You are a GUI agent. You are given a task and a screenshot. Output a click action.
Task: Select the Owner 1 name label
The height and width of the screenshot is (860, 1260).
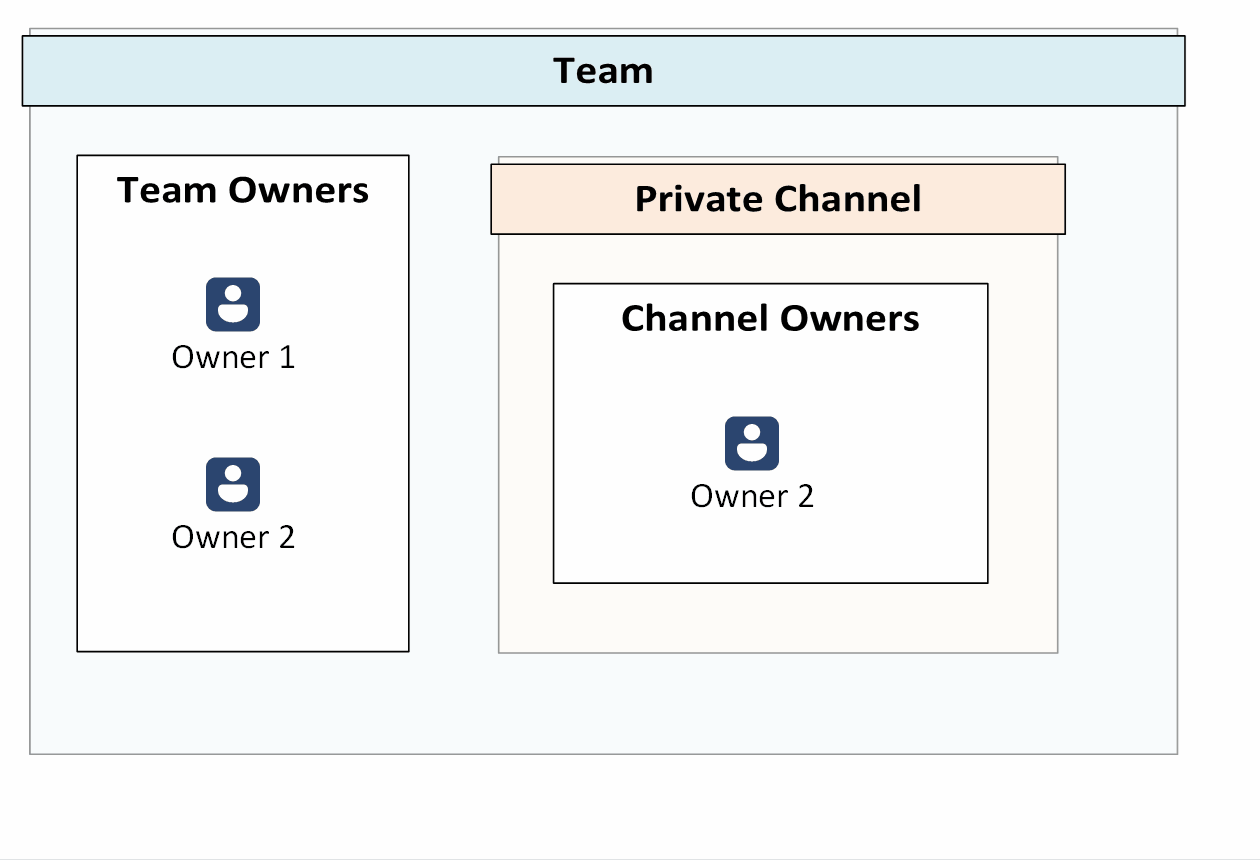tap(233, 356)
